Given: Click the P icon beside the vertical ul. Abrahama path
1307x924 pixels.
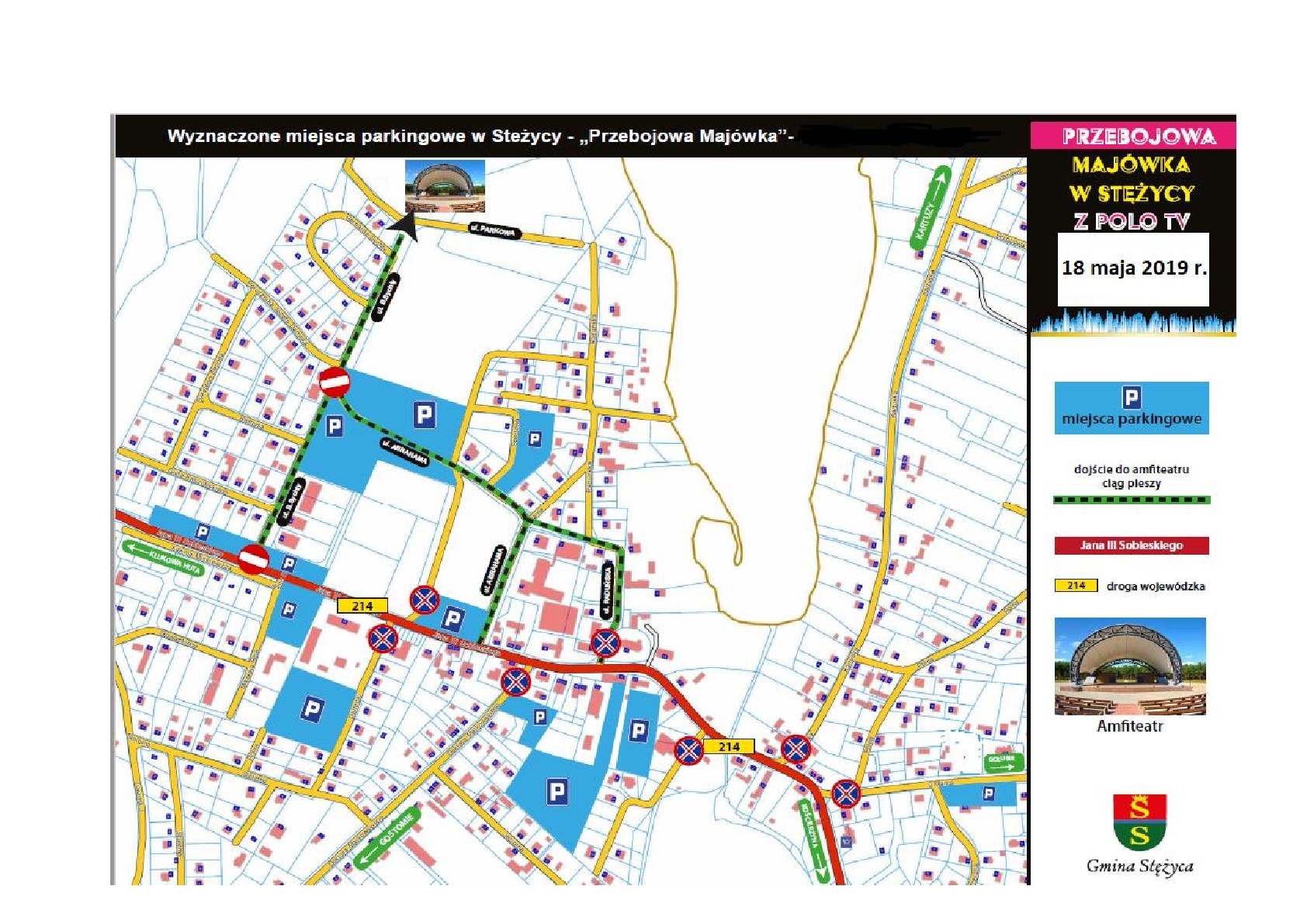Looking at the screenshot, I should [x=452, y=618].
